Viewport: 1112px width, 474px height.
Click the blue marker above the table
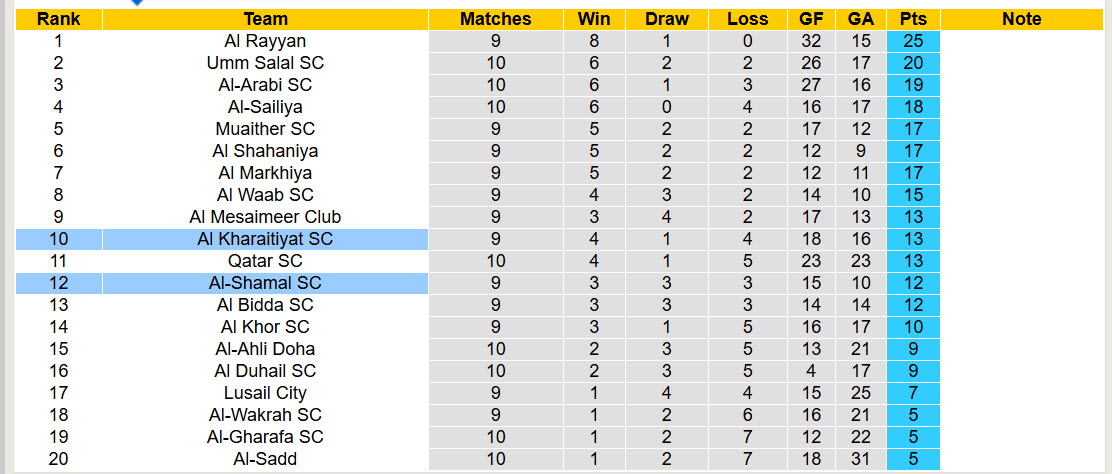coord(137,3)
